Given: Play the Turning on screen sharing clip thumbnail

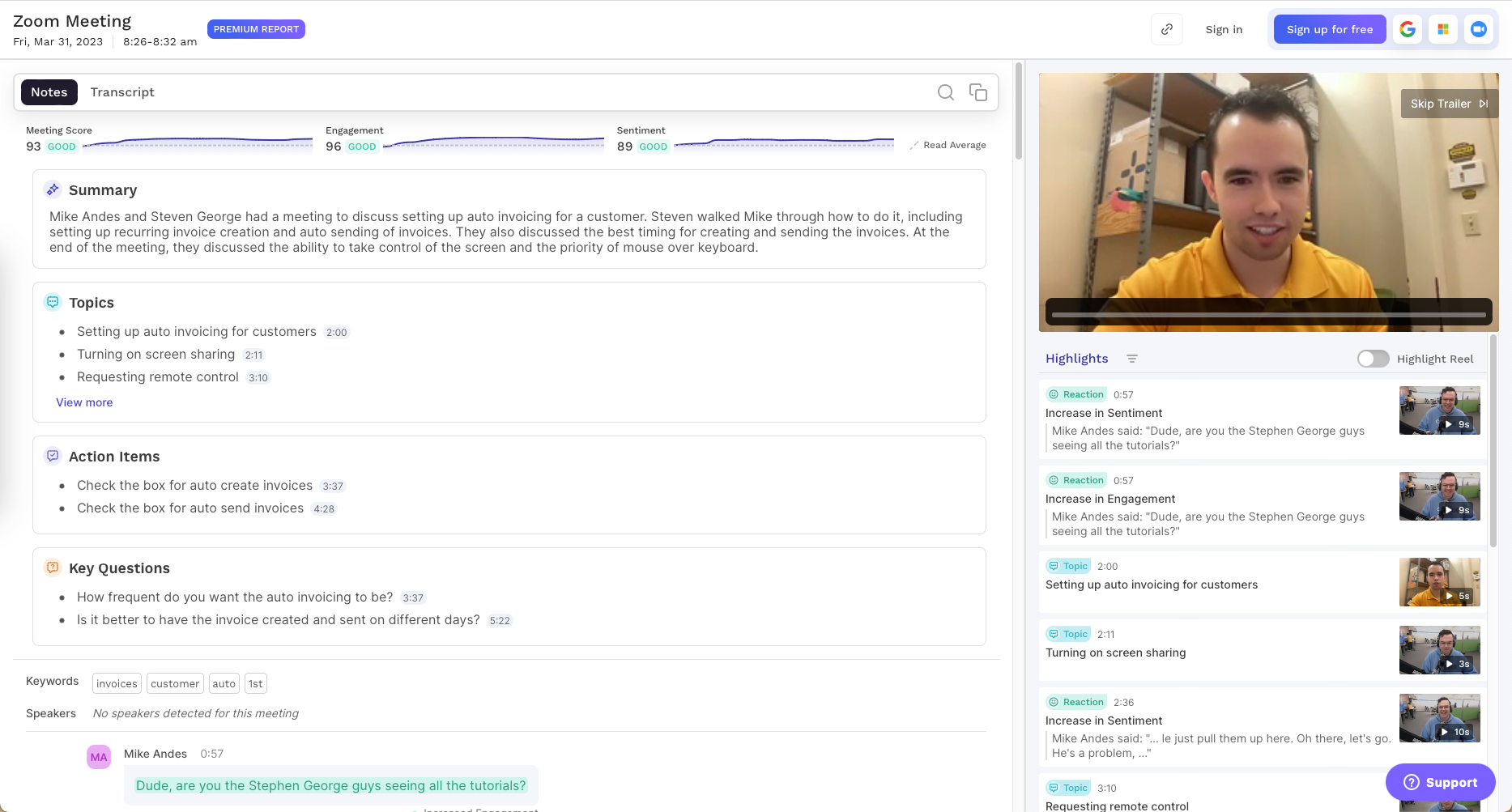Looking at the screenshot, I should [x=1440, y=650].
